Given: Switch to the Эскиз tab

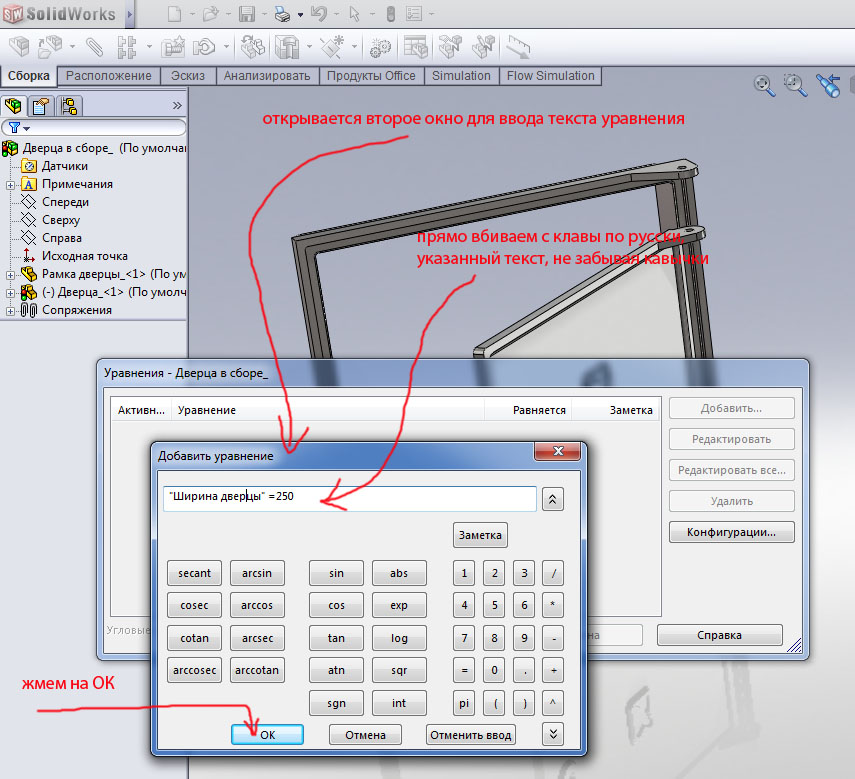Looking at the screenshot, I should pyautogui.click(x=188, y=76).
